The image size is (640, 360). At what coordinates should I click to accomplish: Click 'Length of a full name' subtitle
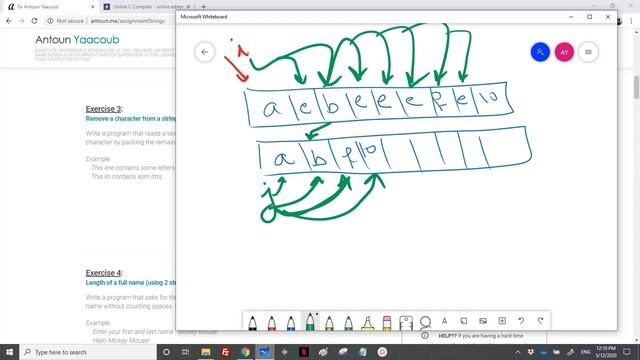pos(131,283)
